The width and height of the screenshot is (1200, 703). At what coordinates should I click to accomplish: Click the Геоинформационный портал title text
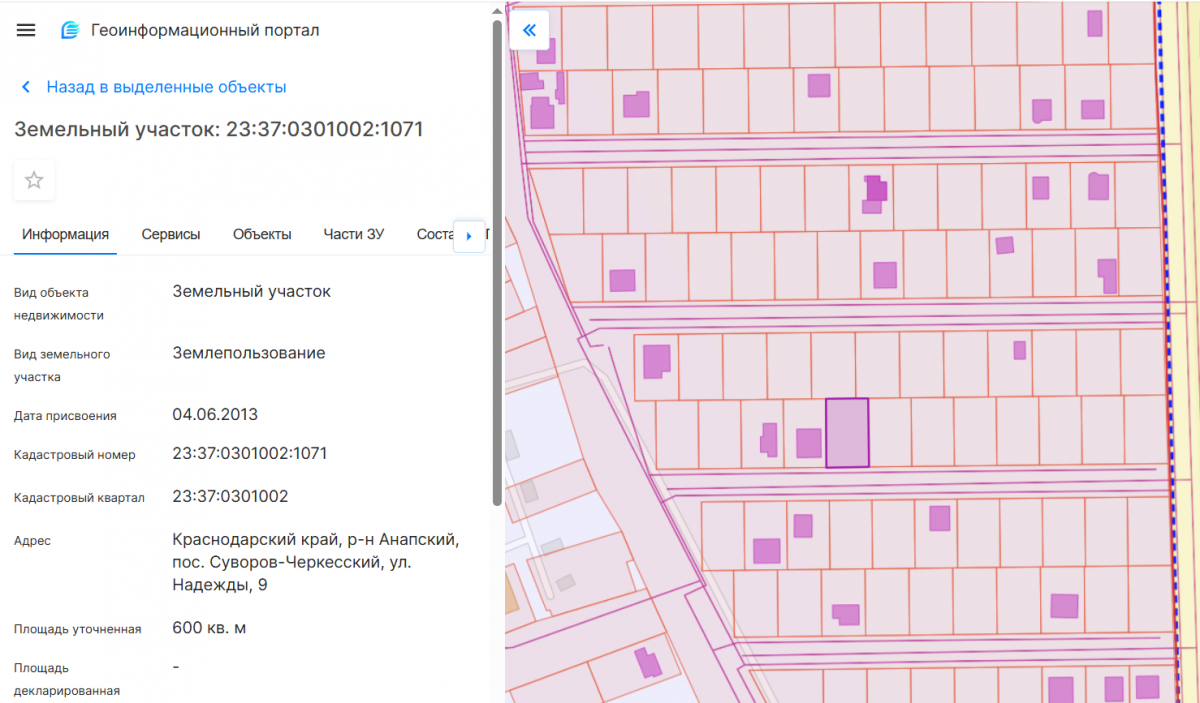[205, 30]
